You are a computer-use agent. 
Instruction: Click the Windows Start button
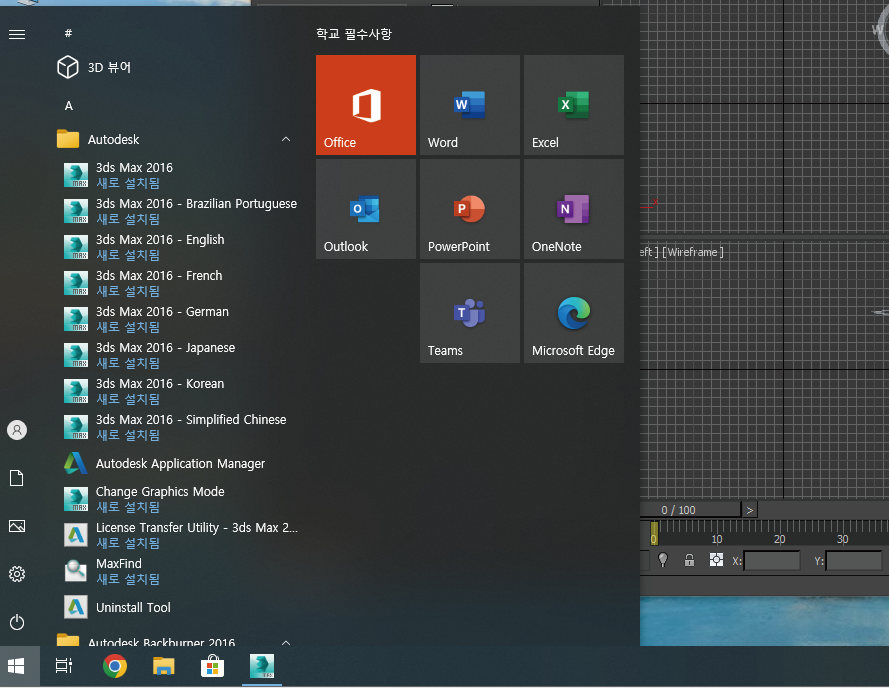pyautogui.click(x=16, y=666)
